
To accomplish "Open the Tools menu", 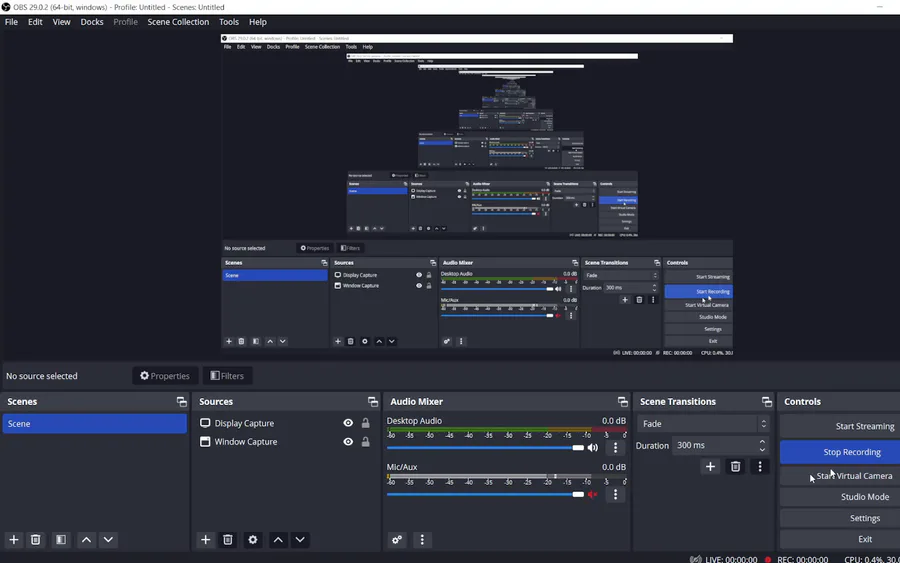I will coord(229,22).
